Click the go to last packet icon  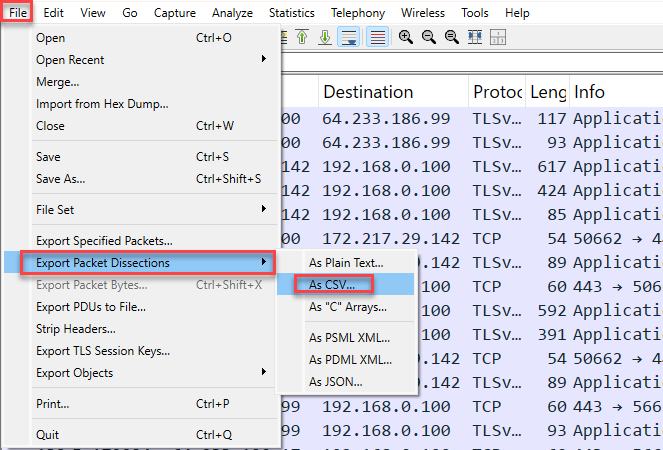coord(324,37)
